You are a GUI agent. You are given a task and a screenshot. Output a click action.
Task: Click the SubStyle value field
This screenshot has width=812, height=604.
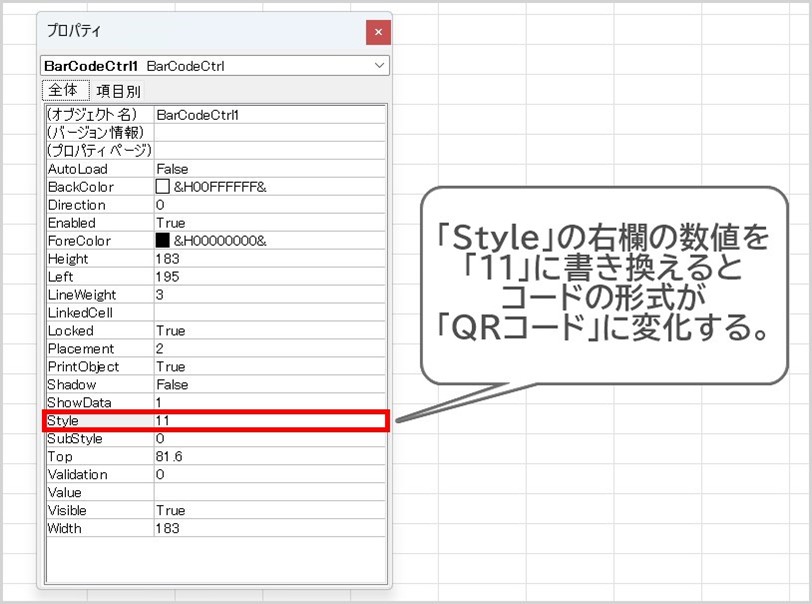270,438
